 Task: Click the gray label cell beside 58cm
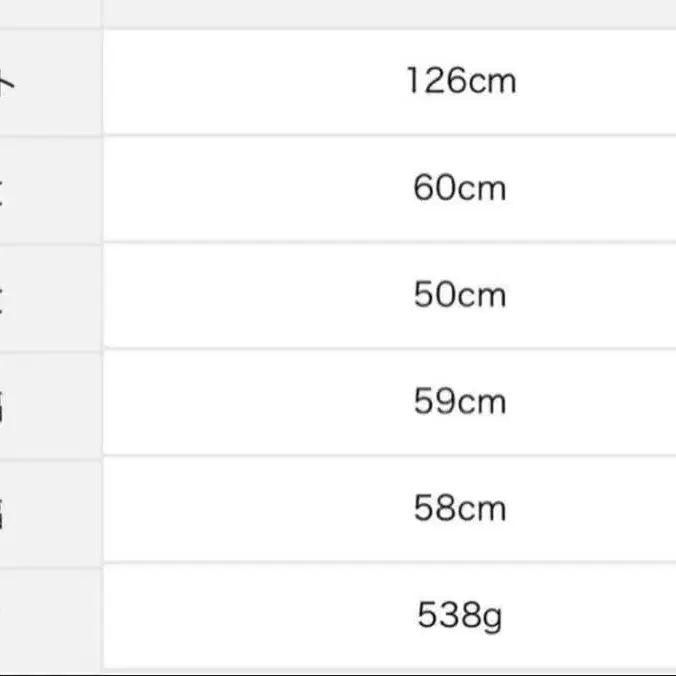[50, 509]
